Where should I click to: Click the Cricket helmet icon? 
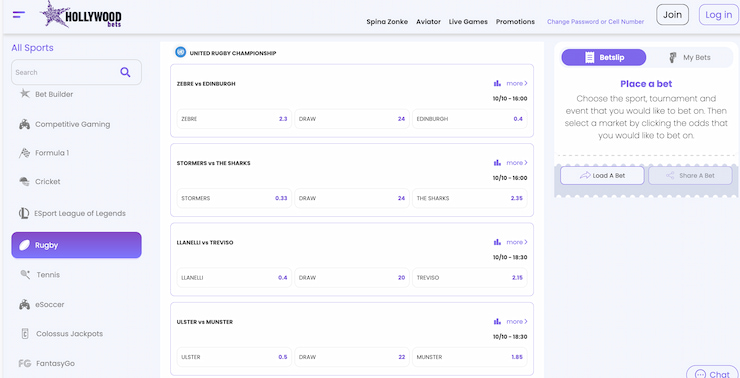pyautogui.click(x=25, y=181)
